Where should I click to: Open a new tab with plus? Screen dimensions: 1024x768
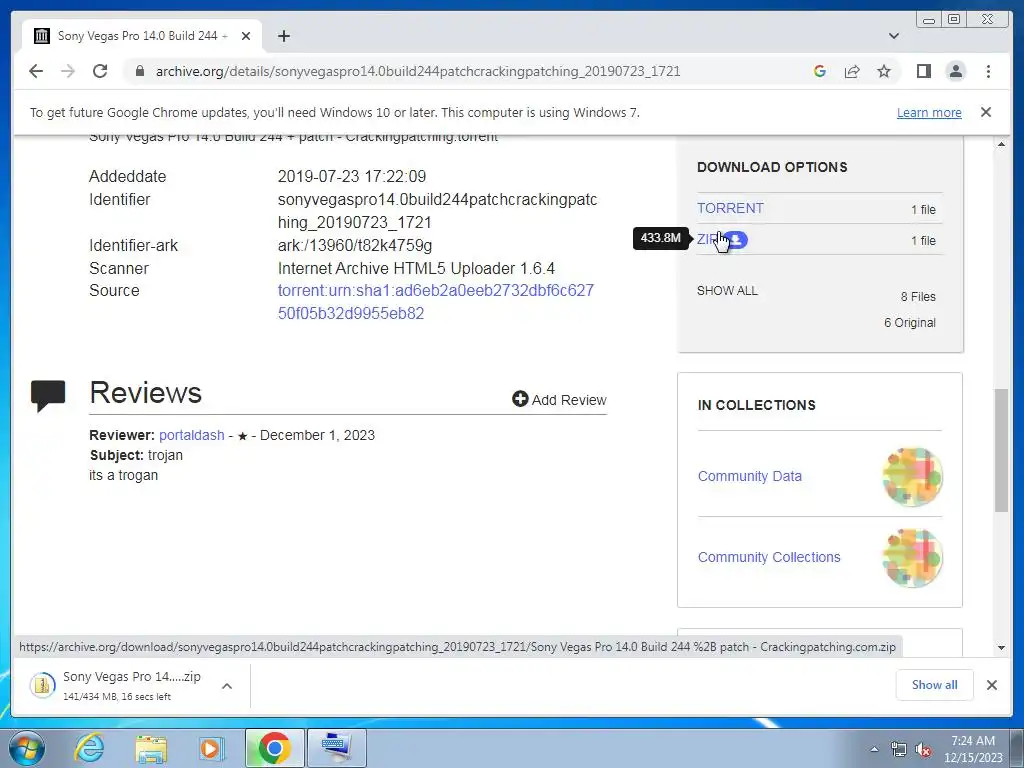pyautogui.click(x=283, y=36)
